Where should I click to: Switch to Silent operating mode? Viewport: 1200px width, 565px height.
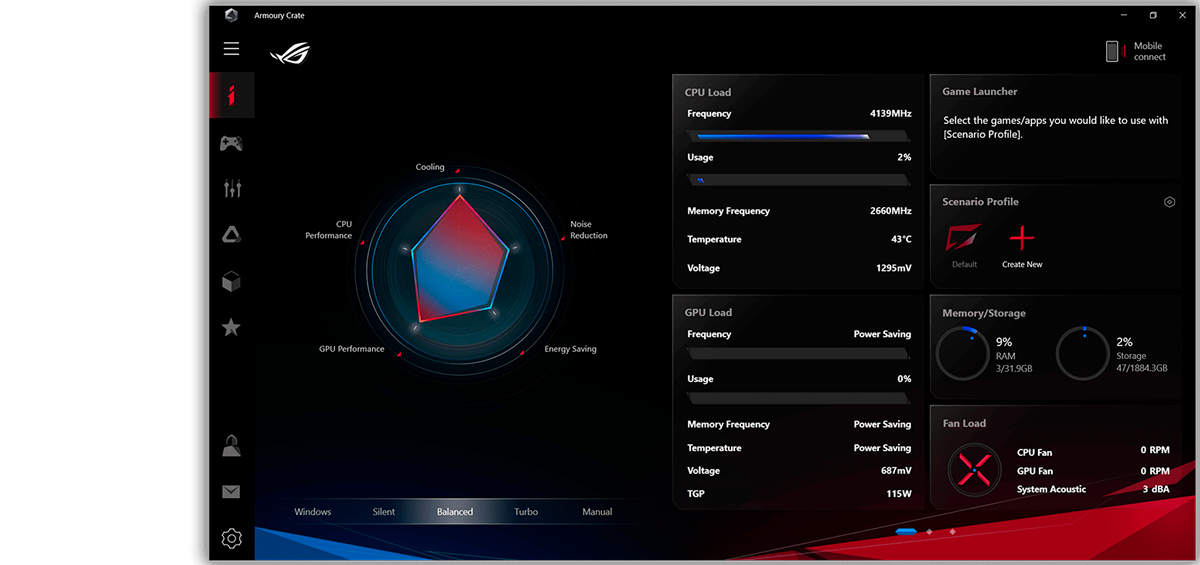[384, 512]
